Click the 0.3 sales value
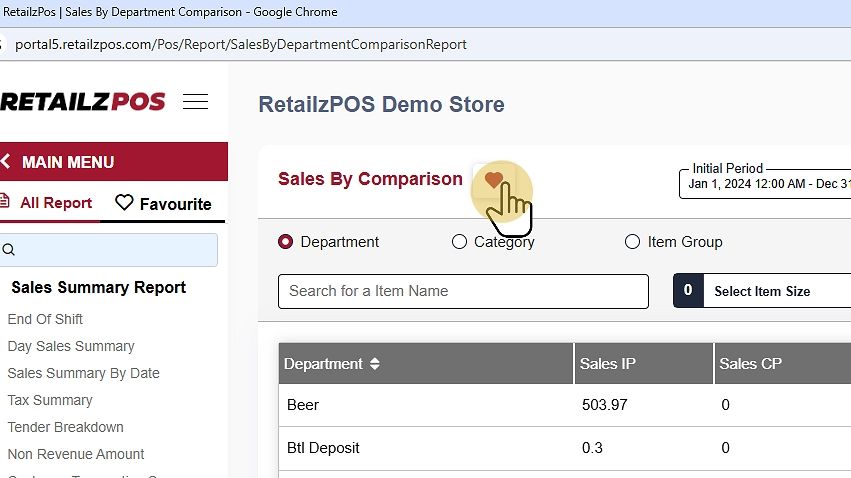The height and width of the screenshot is (478, 851). (x=592, y=448)
